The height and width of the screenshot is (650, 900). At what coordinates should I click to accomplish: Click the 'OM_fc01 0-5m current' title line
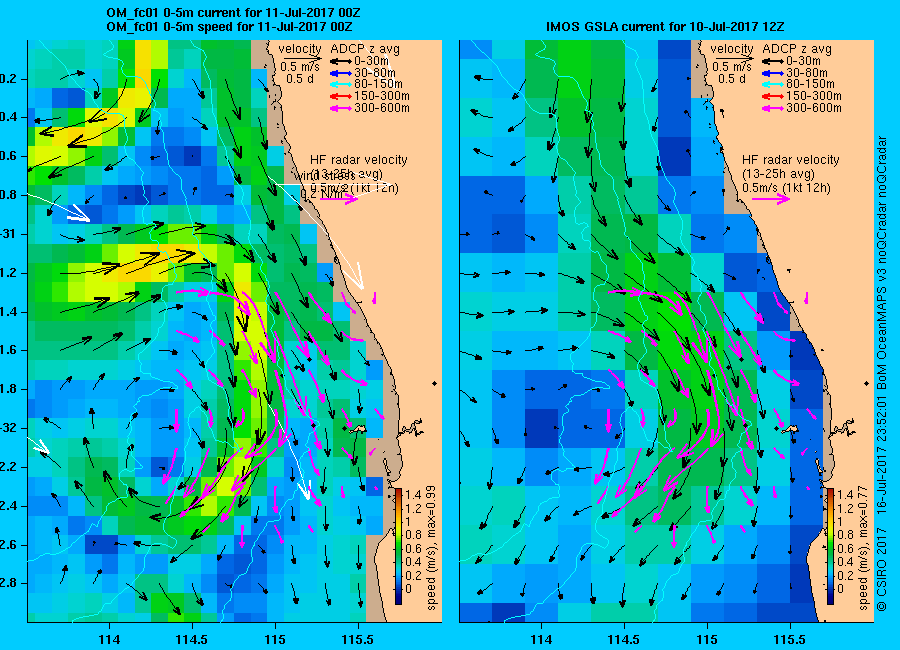[x=234, y=13]
